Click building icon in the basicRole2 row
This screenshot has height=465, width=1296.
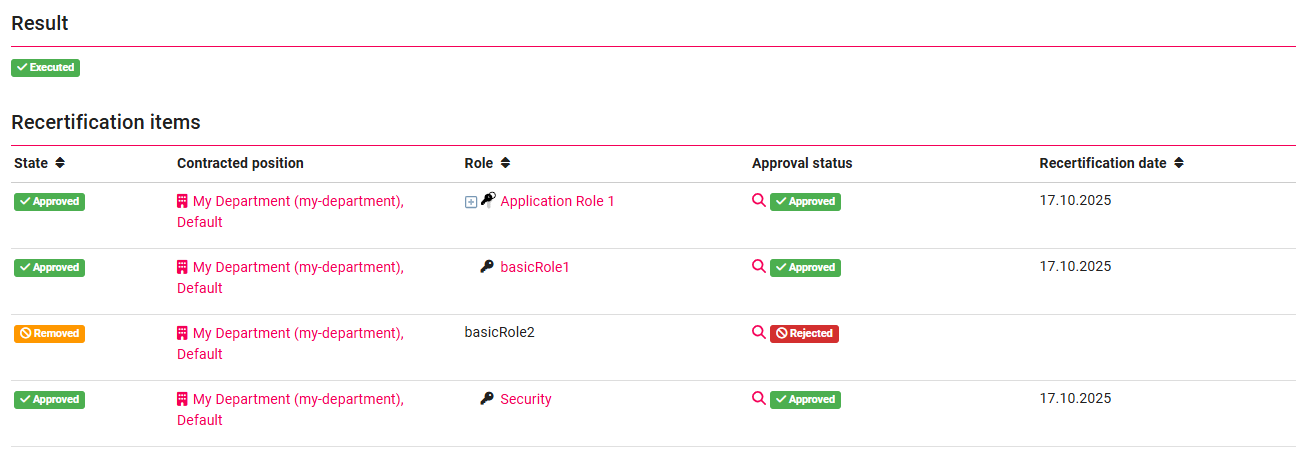(x=182, y=333)
